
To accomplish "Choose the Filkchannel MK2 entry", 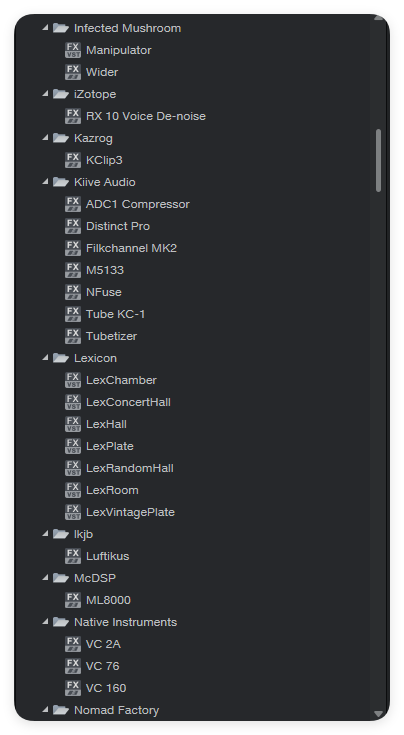I will [131, 248].
